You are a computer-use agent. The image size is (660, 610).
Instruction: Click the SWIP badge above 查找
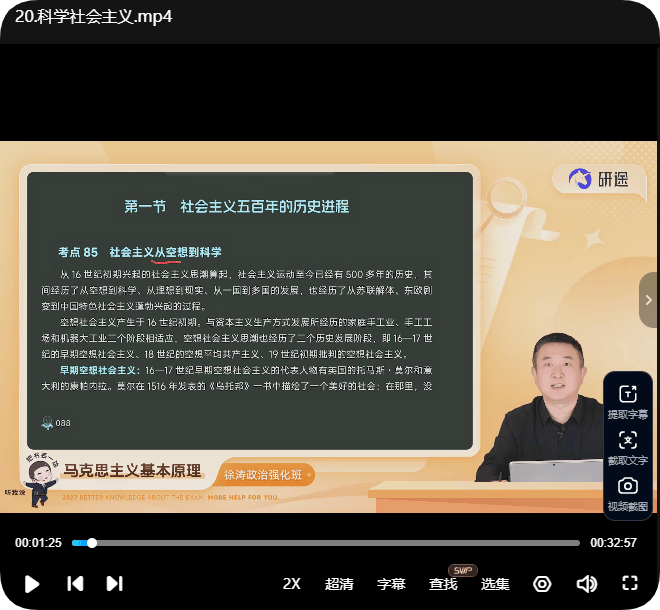[463, 570]
